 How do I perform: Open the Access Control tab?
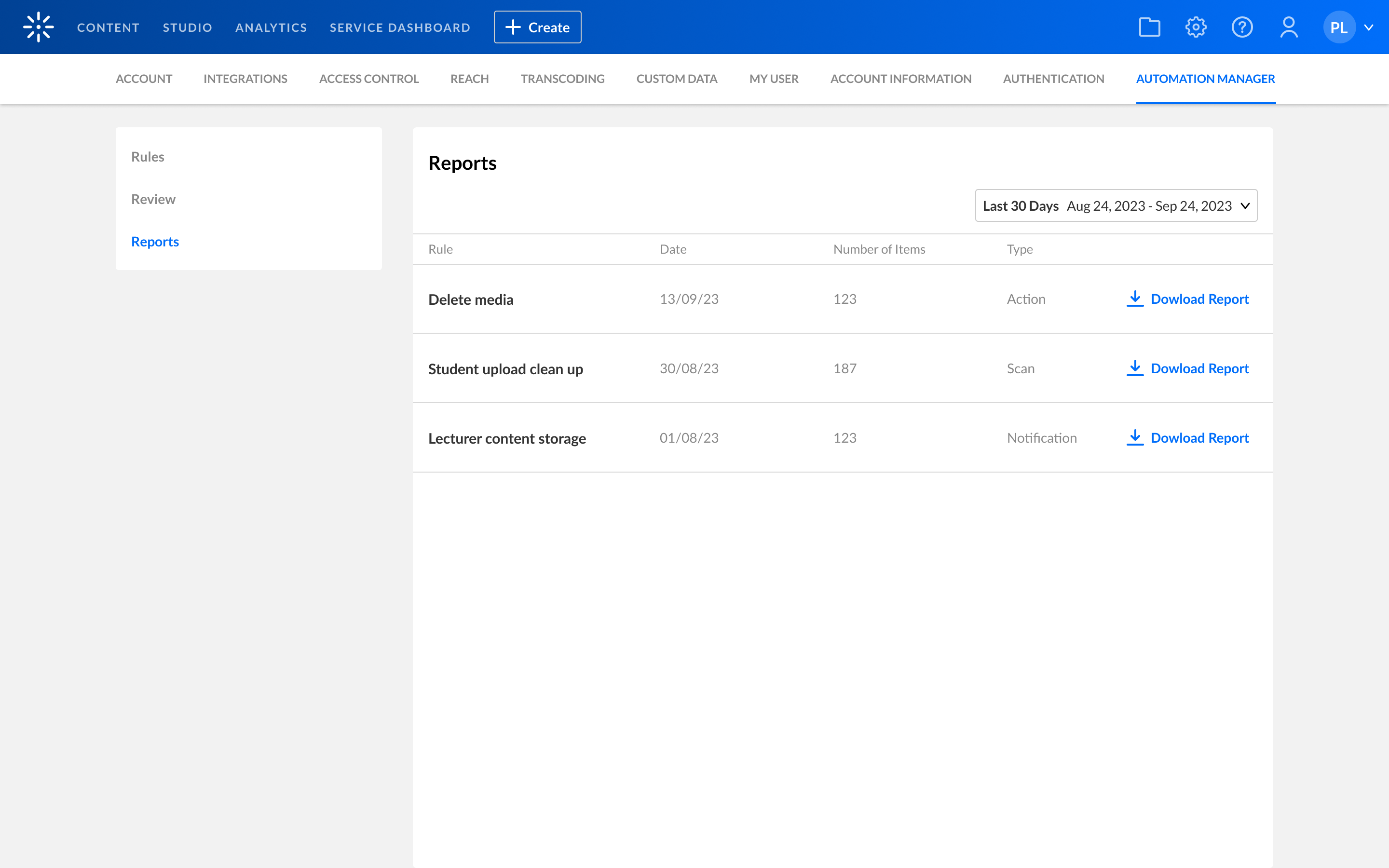[368, 79]
